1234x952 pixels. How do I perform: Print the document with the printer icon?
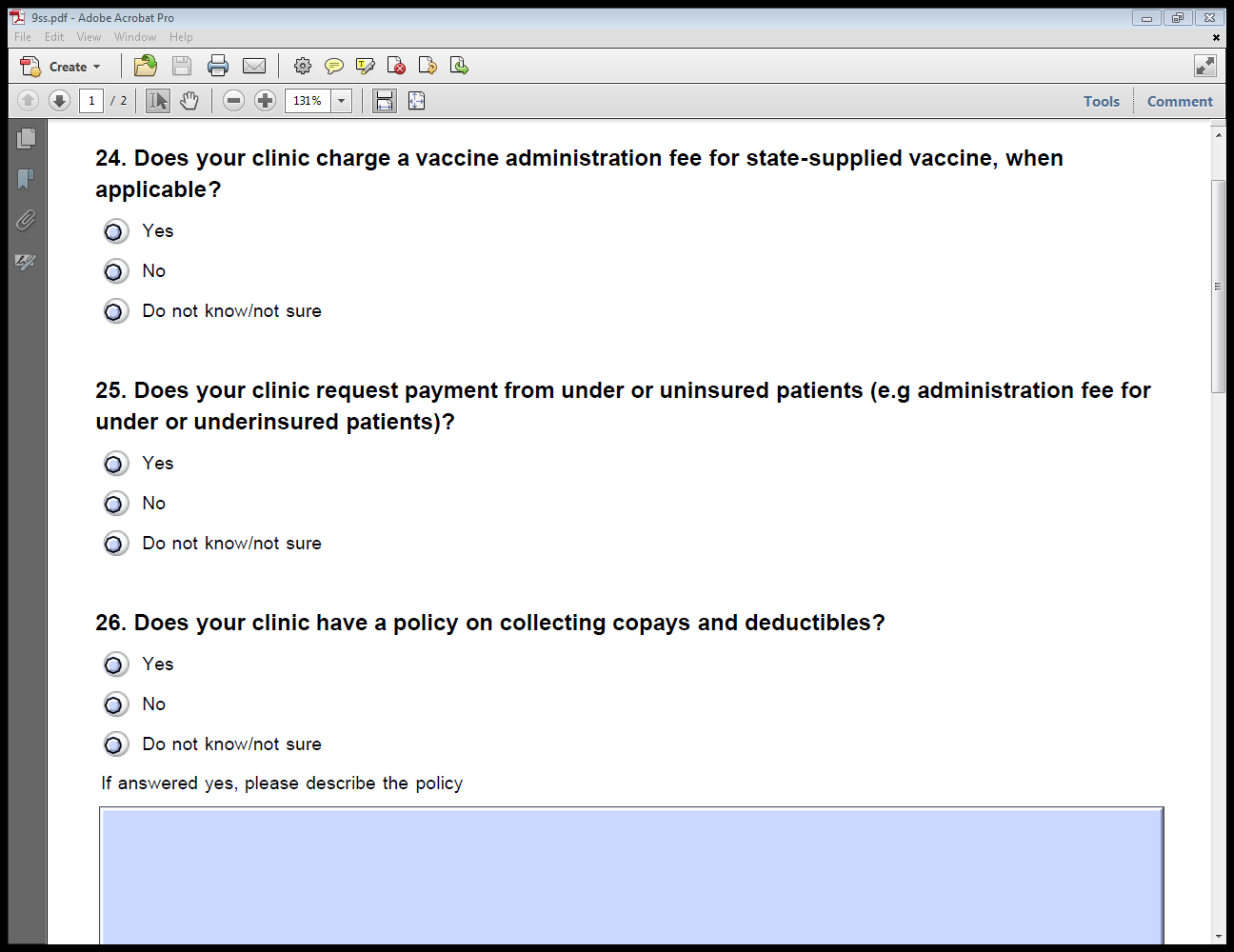218,66
